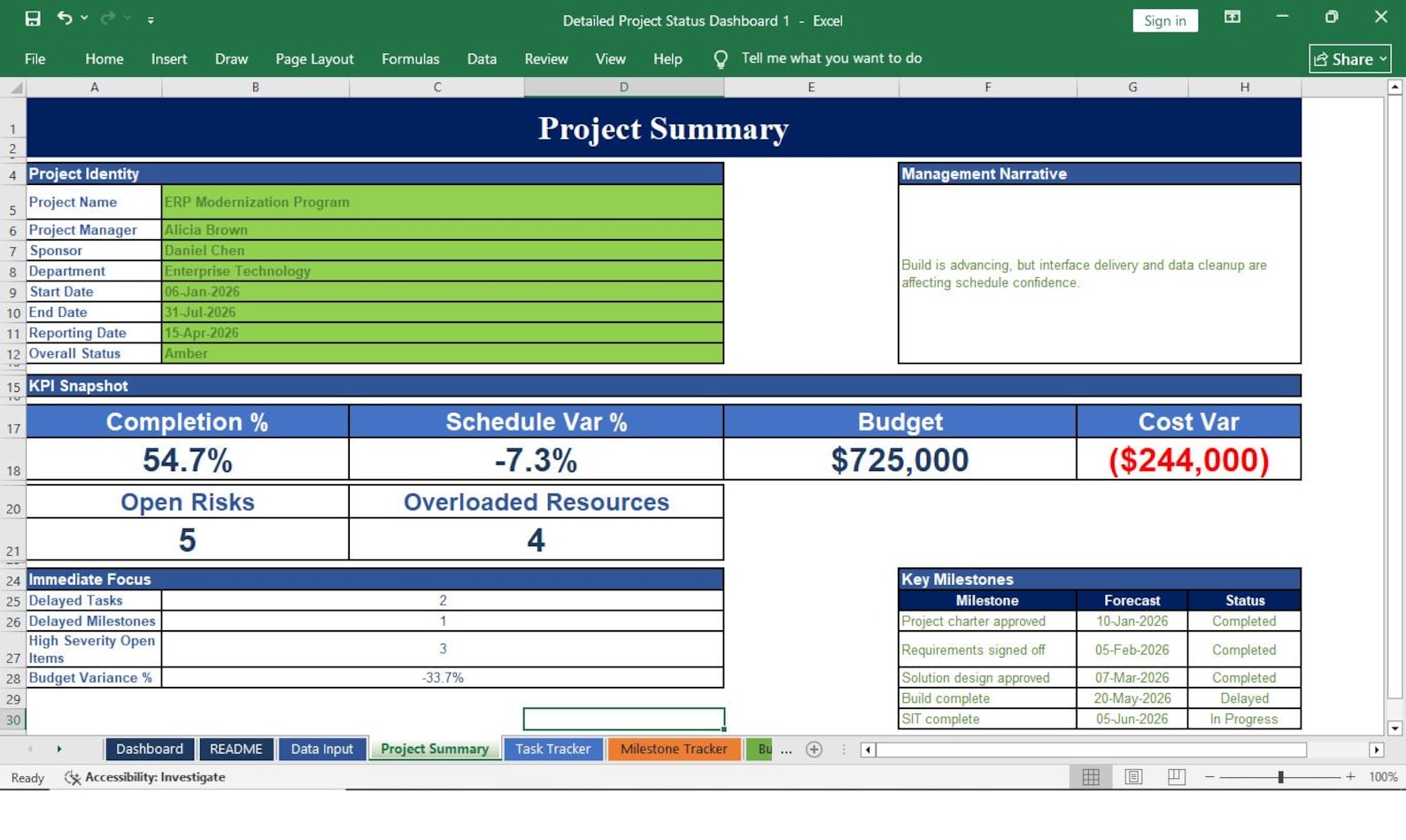Click the ellipsis to show more sheets

tap(786, 750)
